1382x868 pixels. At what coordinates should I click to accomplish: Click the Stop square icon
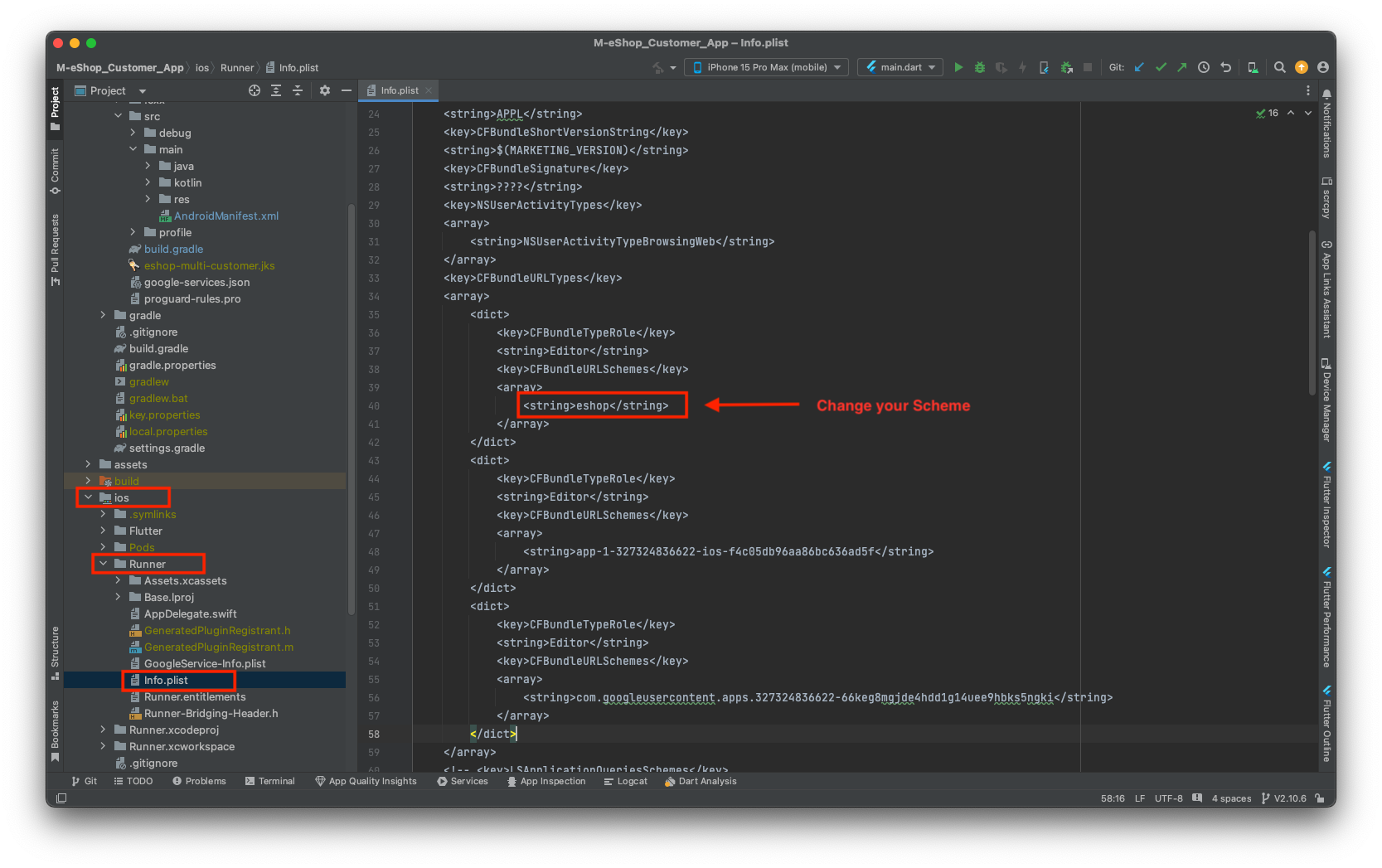click(1088, 67)
